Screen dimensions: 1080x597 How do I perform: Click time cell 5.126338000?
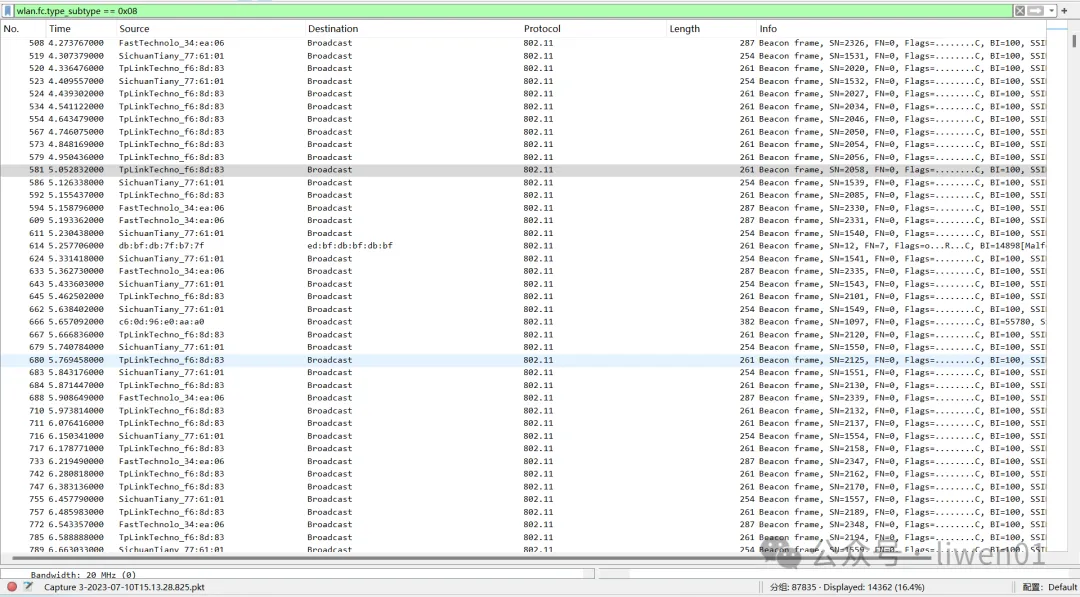[x=76, y=182]
